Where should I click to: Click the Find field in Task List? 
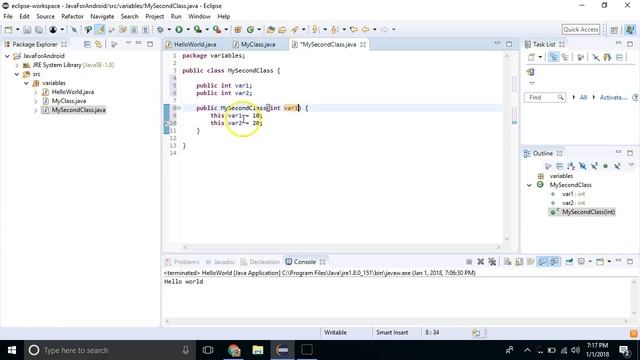coord(544,98)
